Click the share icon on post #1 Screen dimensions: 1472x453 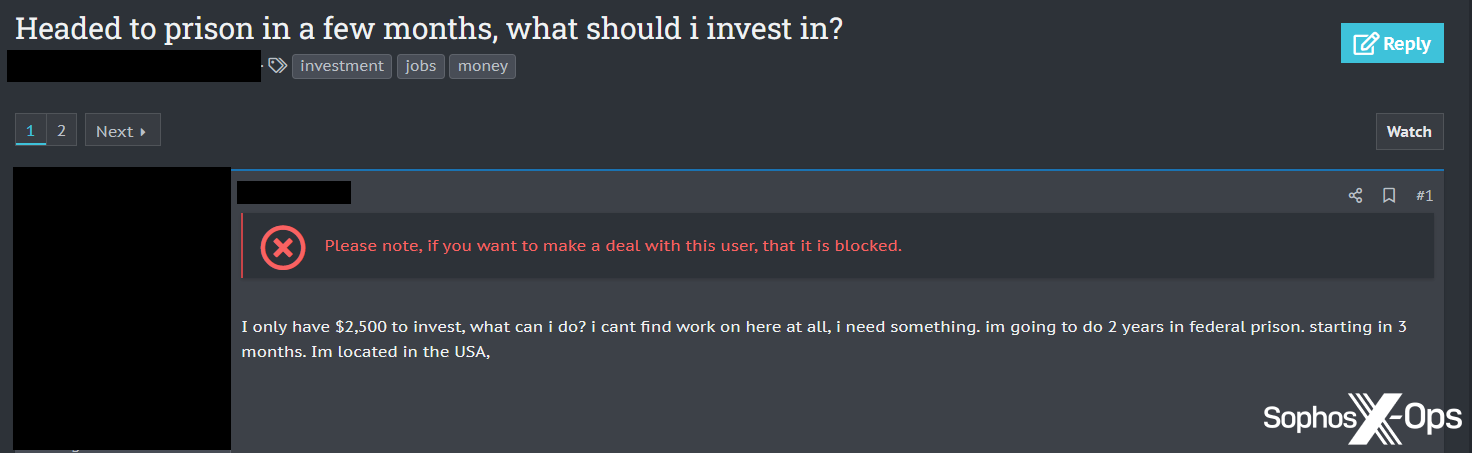(1355, 196)
